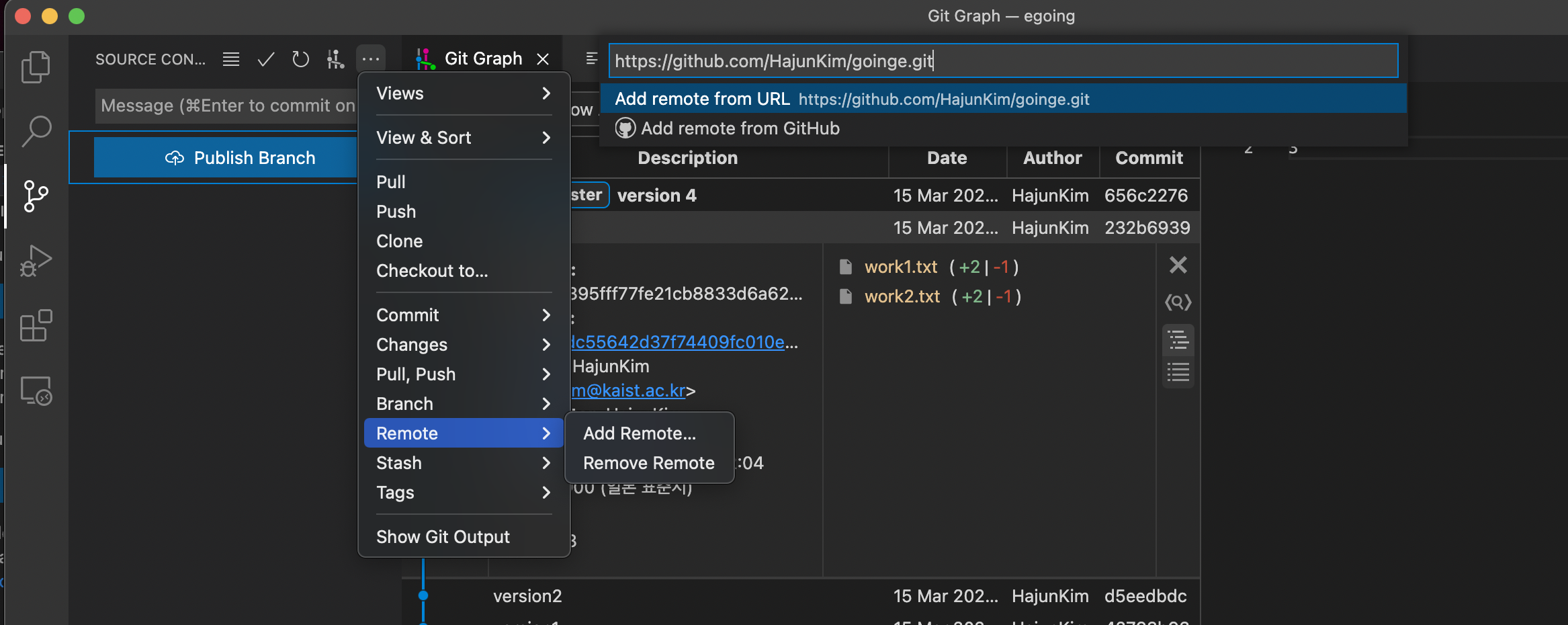
Task: Close the commit details view
Action: point(1178,265)
